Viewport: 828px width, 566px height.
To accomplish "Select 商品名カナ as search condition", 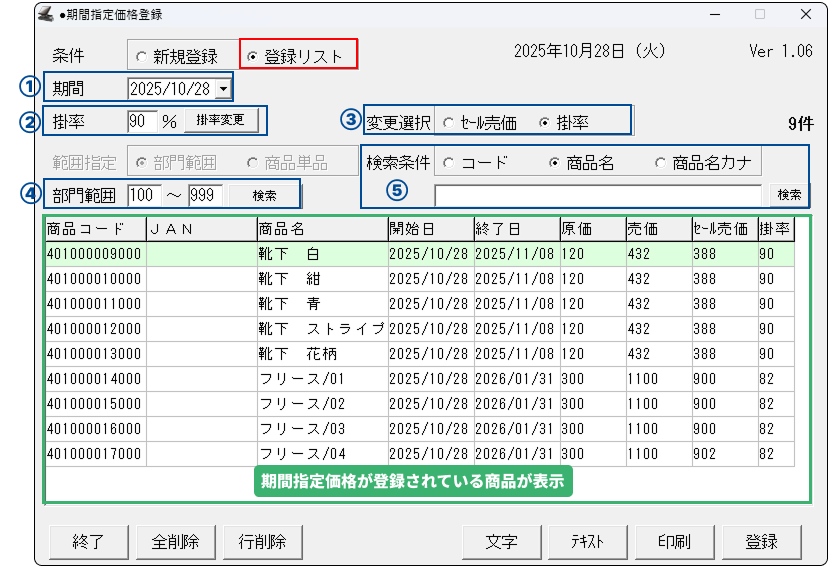I will tap(659, 163).
